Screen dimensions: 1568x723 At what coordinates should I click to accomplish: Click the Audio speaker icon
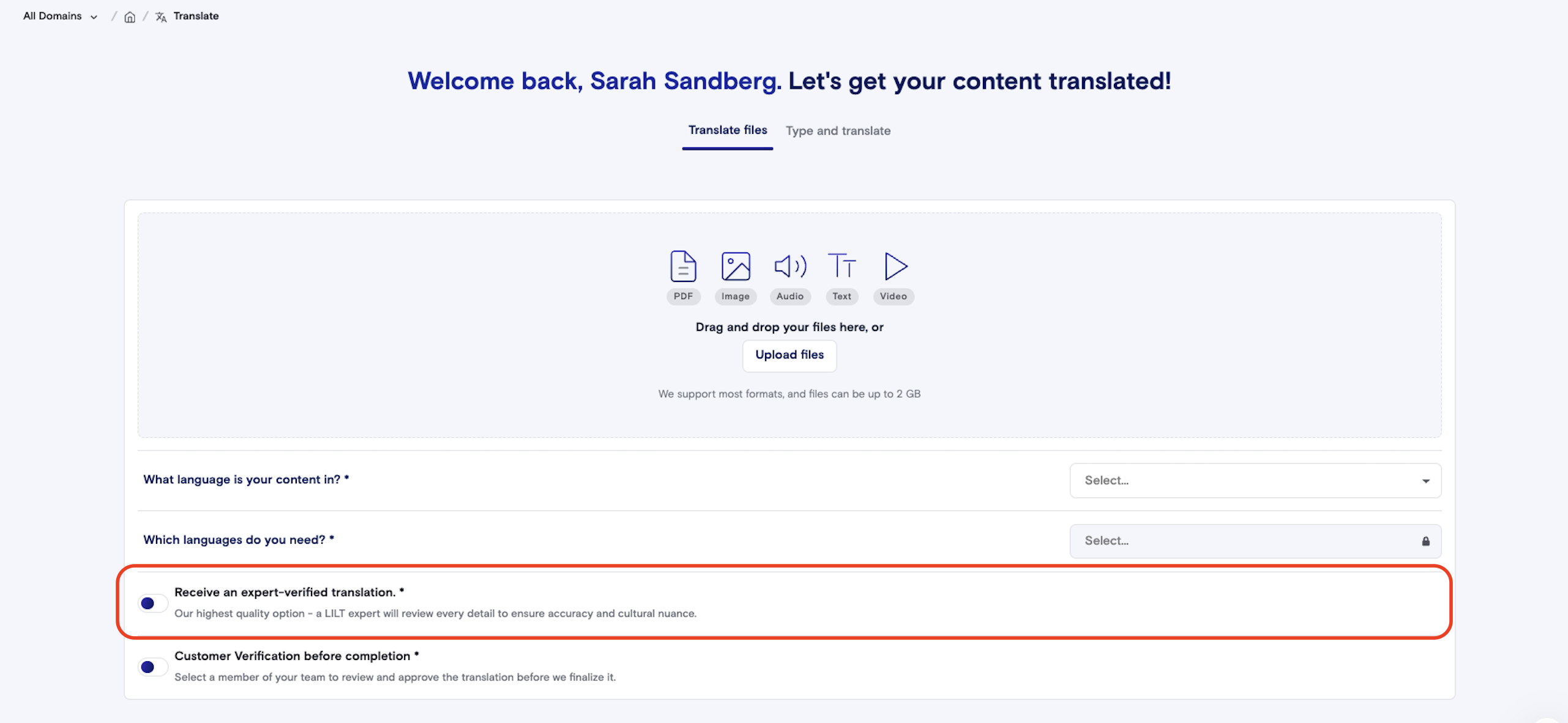tap(790, 266)
